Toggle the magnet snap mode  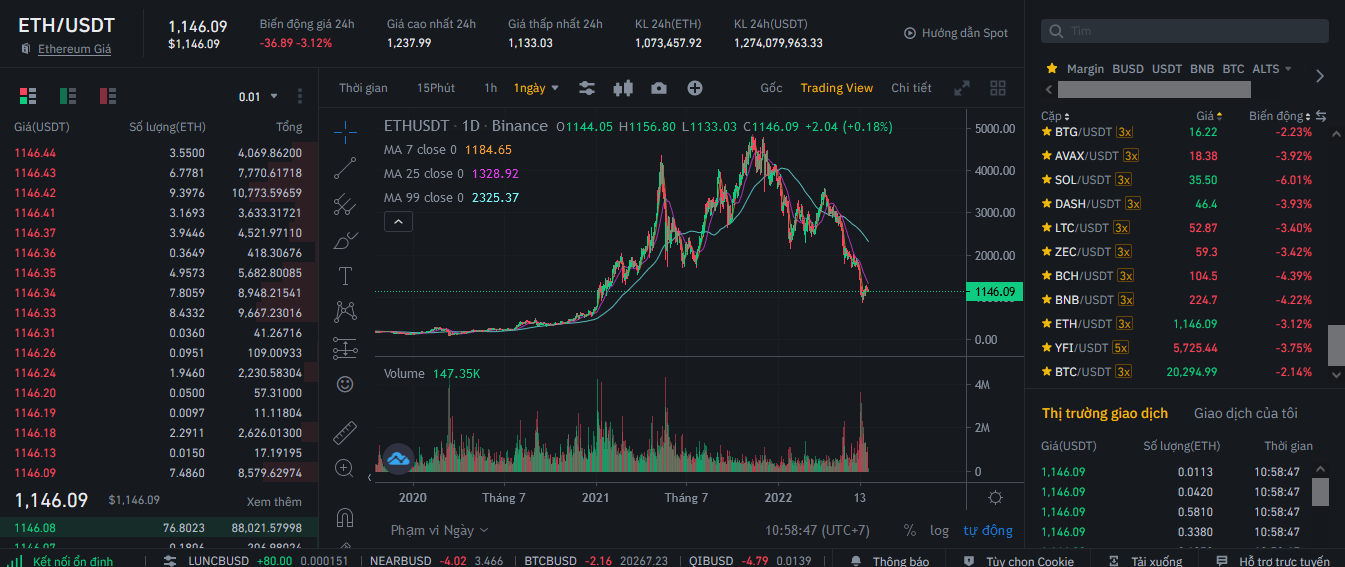[x=345, y=517]
